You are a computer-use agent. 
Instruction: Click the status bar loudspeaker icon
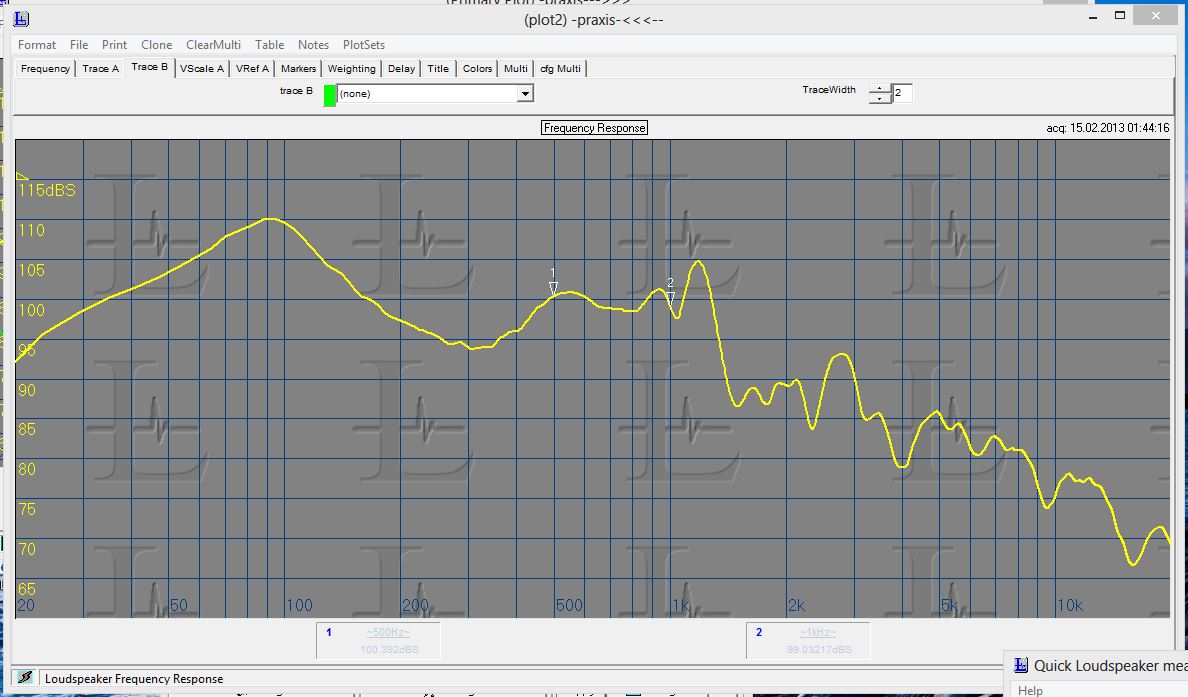[25, 677]
